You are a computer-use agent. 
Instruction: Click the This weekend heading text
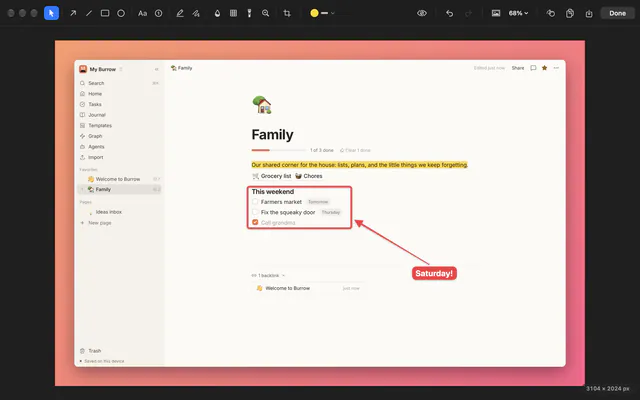[x=273, y=191]
